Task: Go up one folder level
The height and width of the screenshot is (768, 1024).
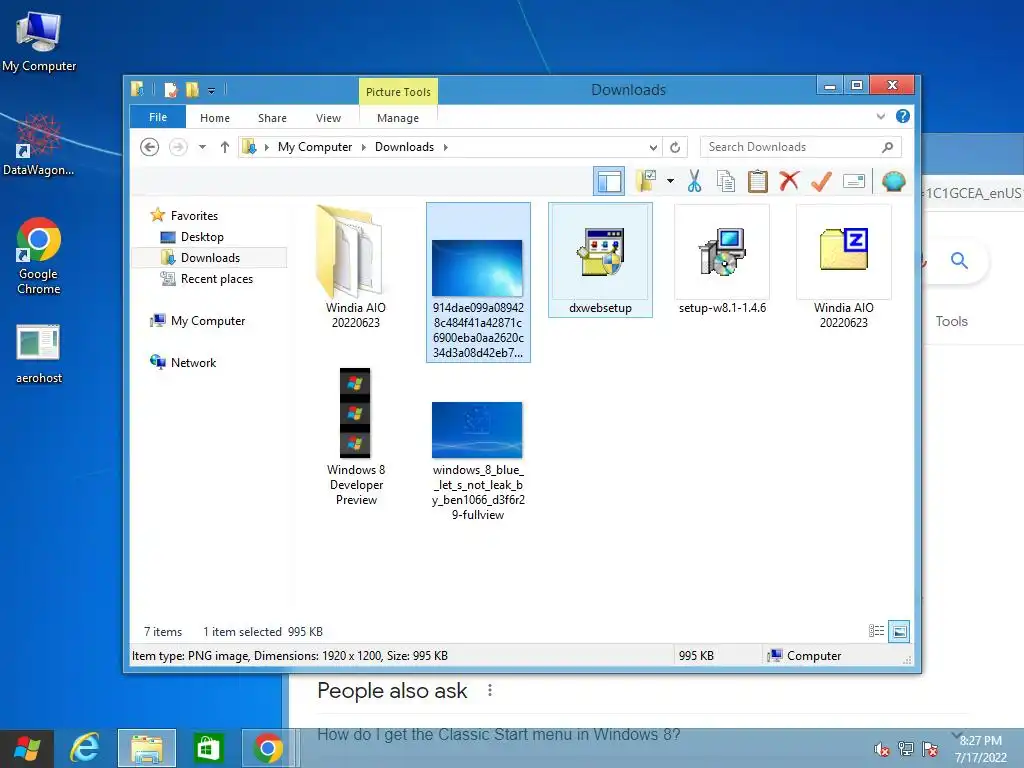Action: pyautogui.click(x=225, y=147)
